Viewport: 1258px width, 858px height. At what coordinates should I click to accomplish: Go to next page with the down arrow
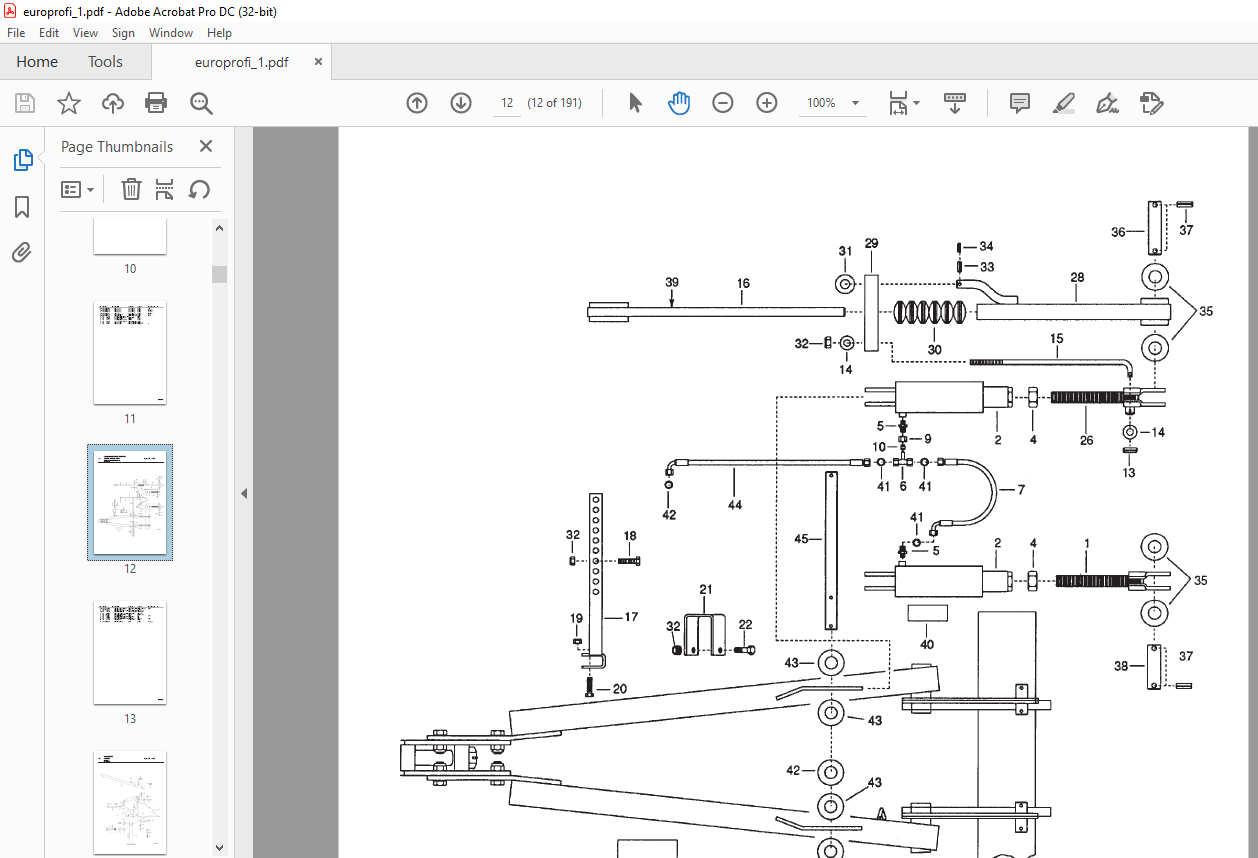(461, 103)
